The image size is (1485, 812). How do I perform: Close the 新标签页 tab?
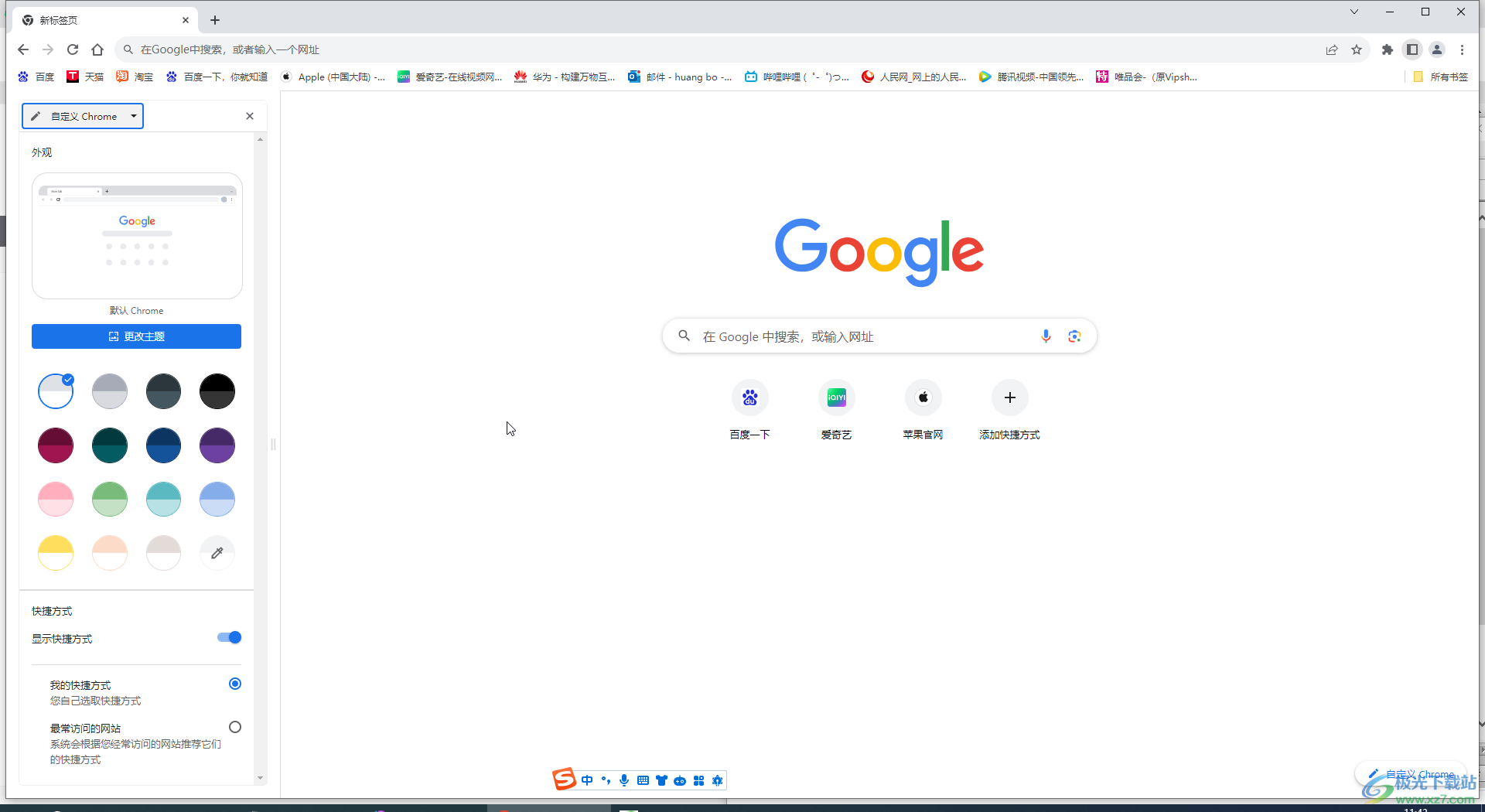(x=186, y=20)
